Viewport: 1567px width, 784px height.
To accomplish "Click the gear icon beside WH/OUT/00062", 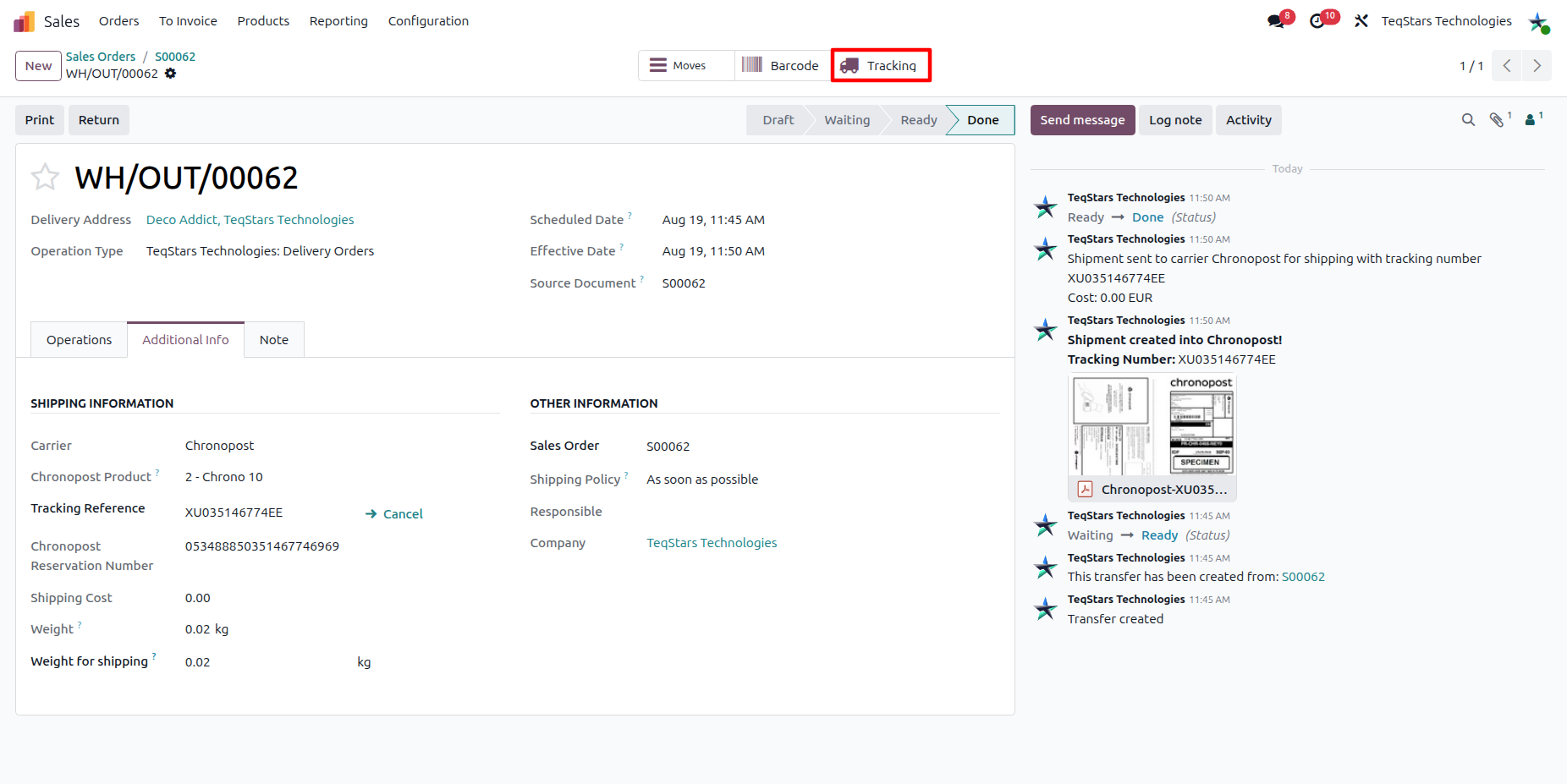I will pyautogui.click(x=171, y=74).
